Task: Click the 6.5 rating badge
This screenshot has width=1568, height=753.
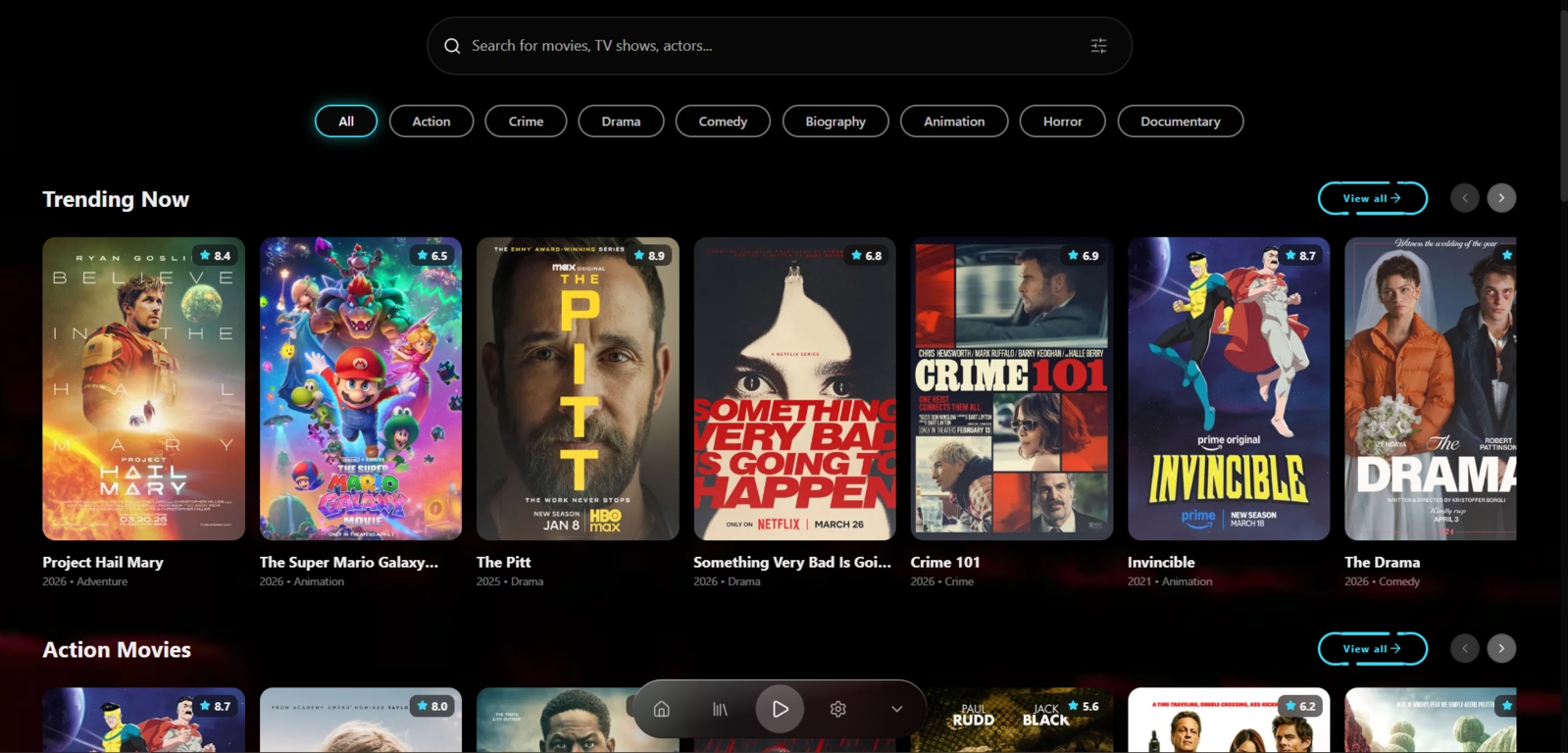Action: pos(432,255)
